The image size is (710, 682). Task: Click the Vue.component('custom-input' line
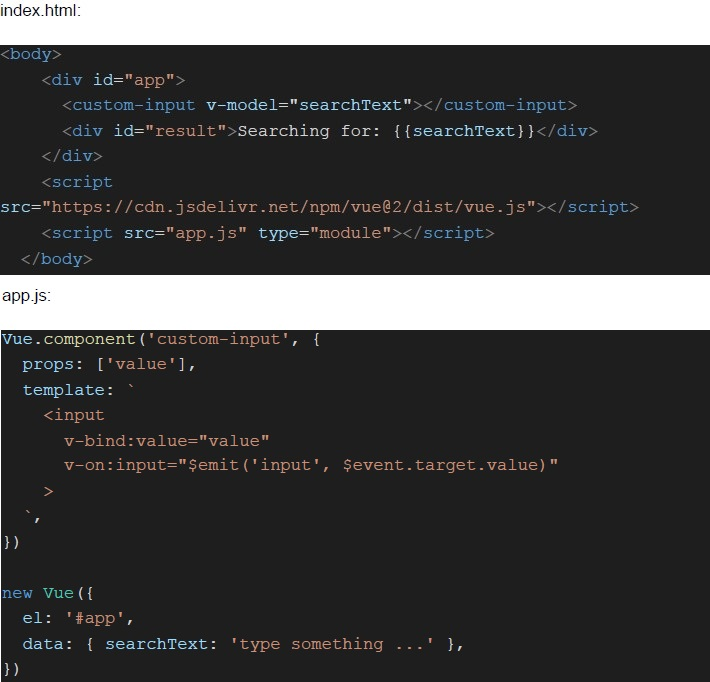tap(161, 339)
